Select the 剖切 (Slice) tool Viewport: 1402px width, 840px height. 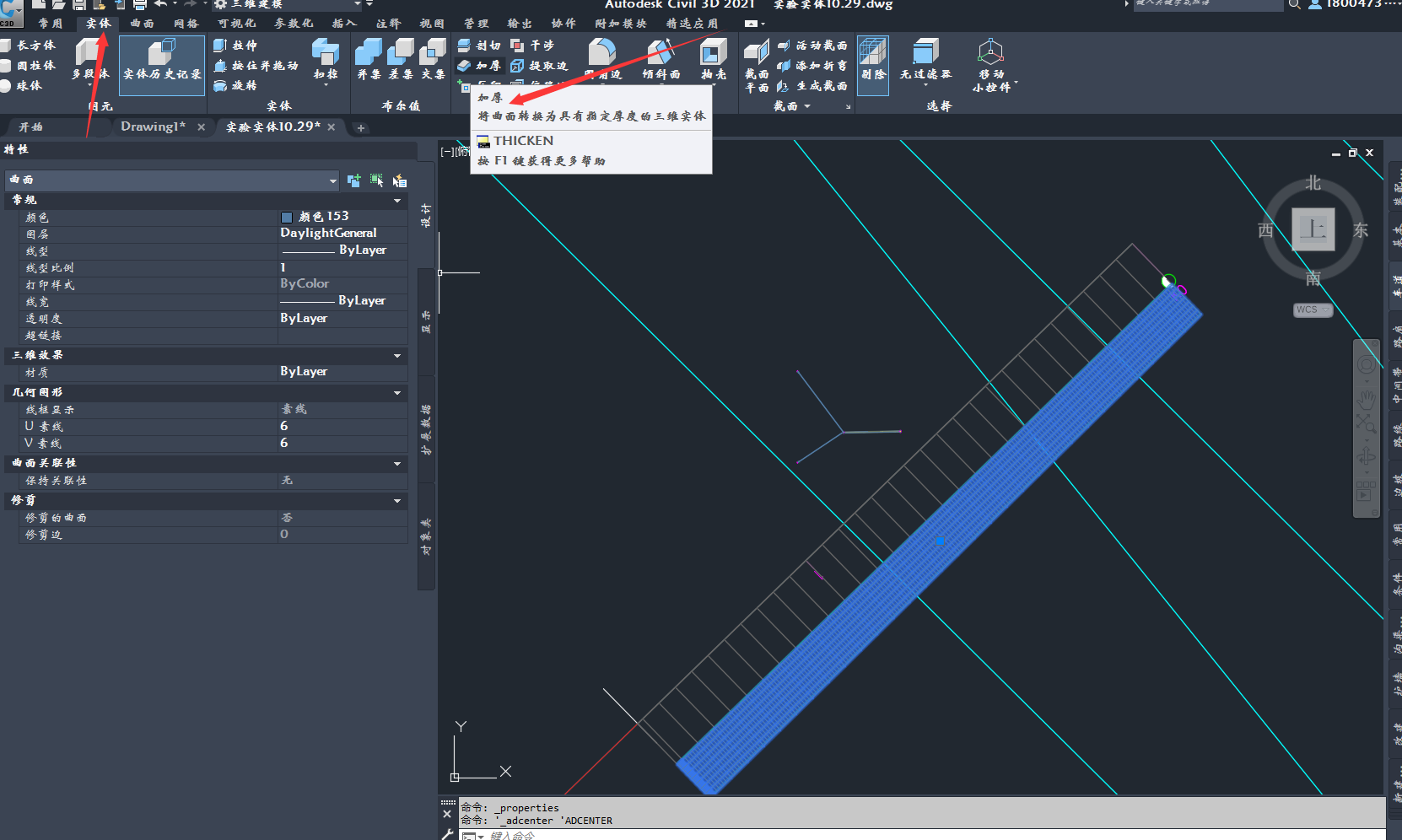[479, 46]
